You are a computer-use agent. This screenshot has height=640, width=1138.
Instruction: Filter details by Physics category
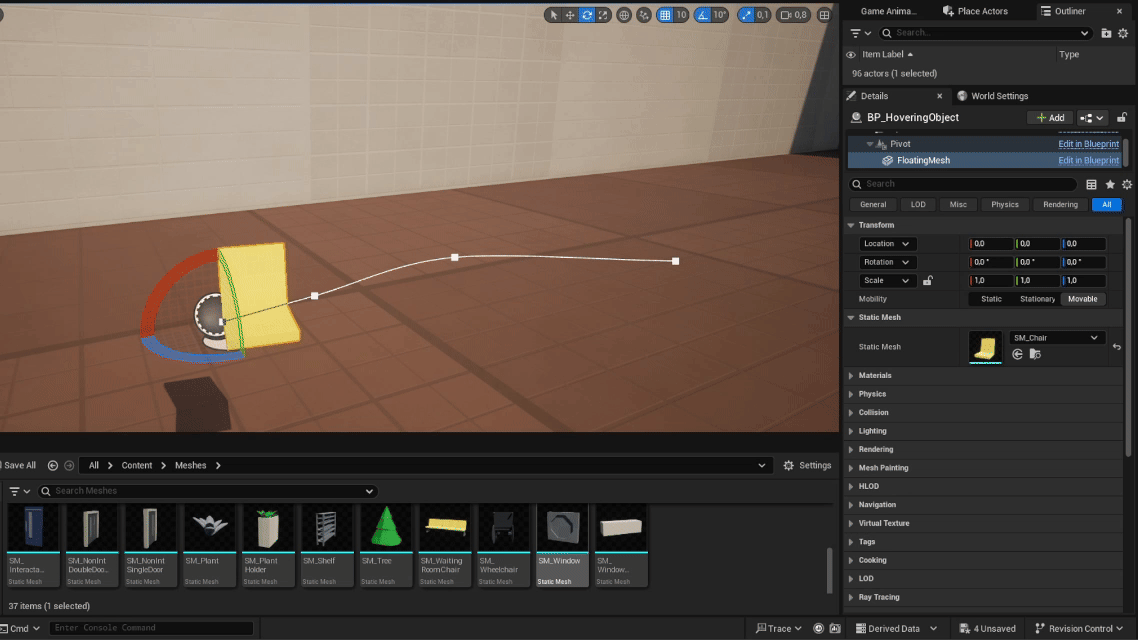pyautogui.click(x=1004, y=205)
